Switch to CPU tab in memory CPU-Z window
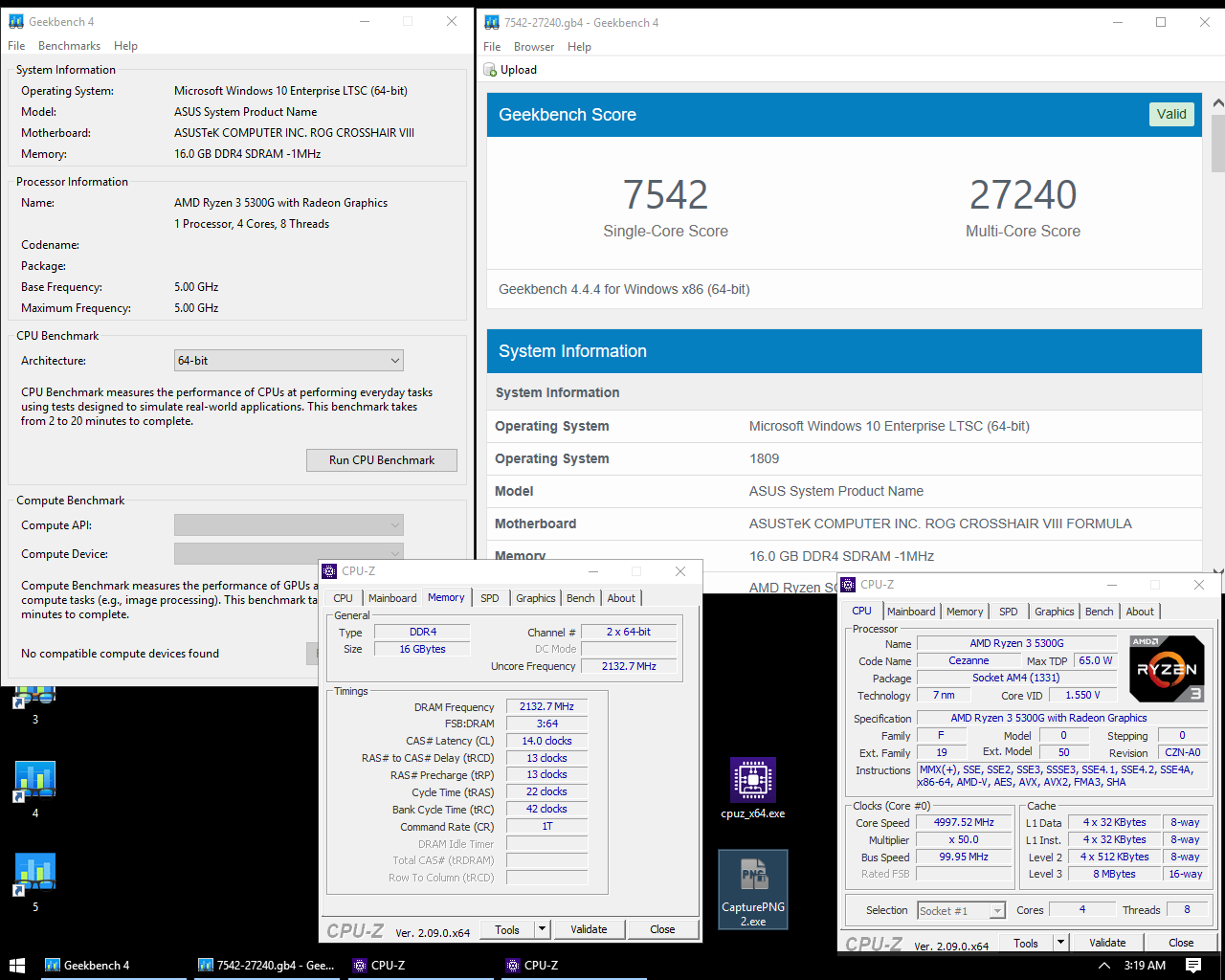Image resolution: width=1225 pixels, height=980 pixels. [x=344, y=598]
